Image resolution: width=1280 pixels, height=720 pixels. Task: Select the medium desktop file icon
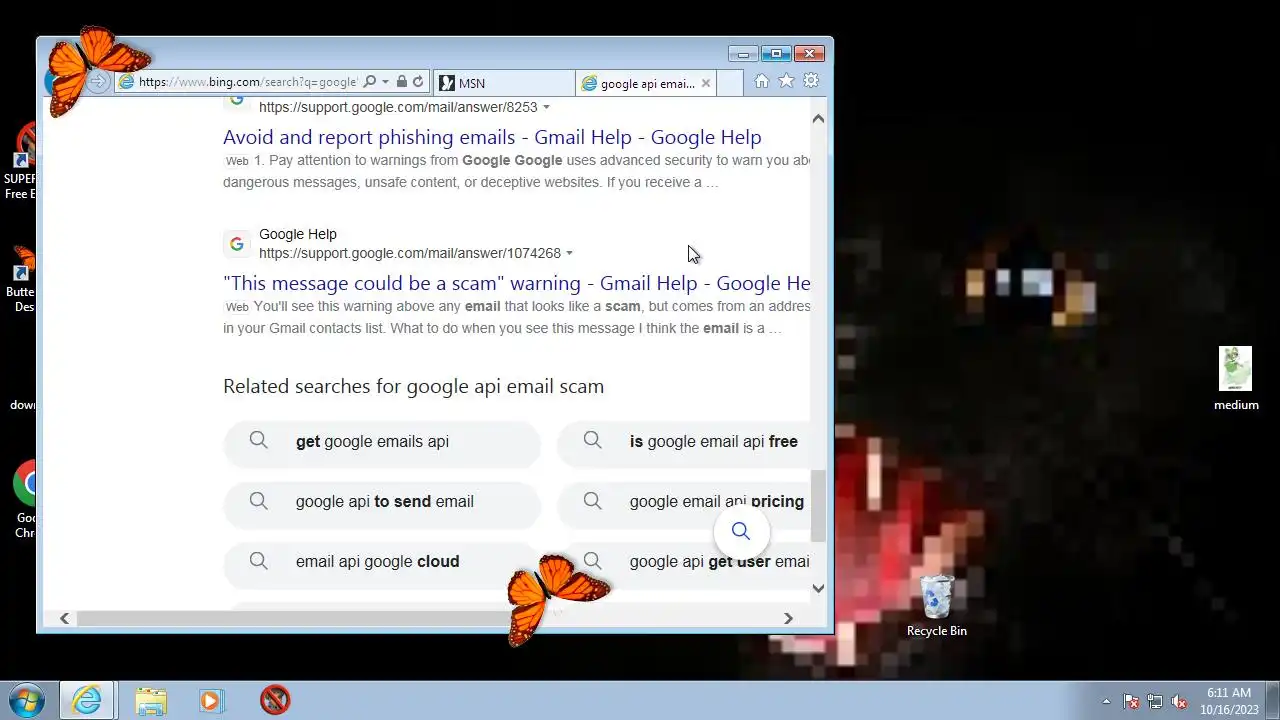click(x=1236, y=379)
